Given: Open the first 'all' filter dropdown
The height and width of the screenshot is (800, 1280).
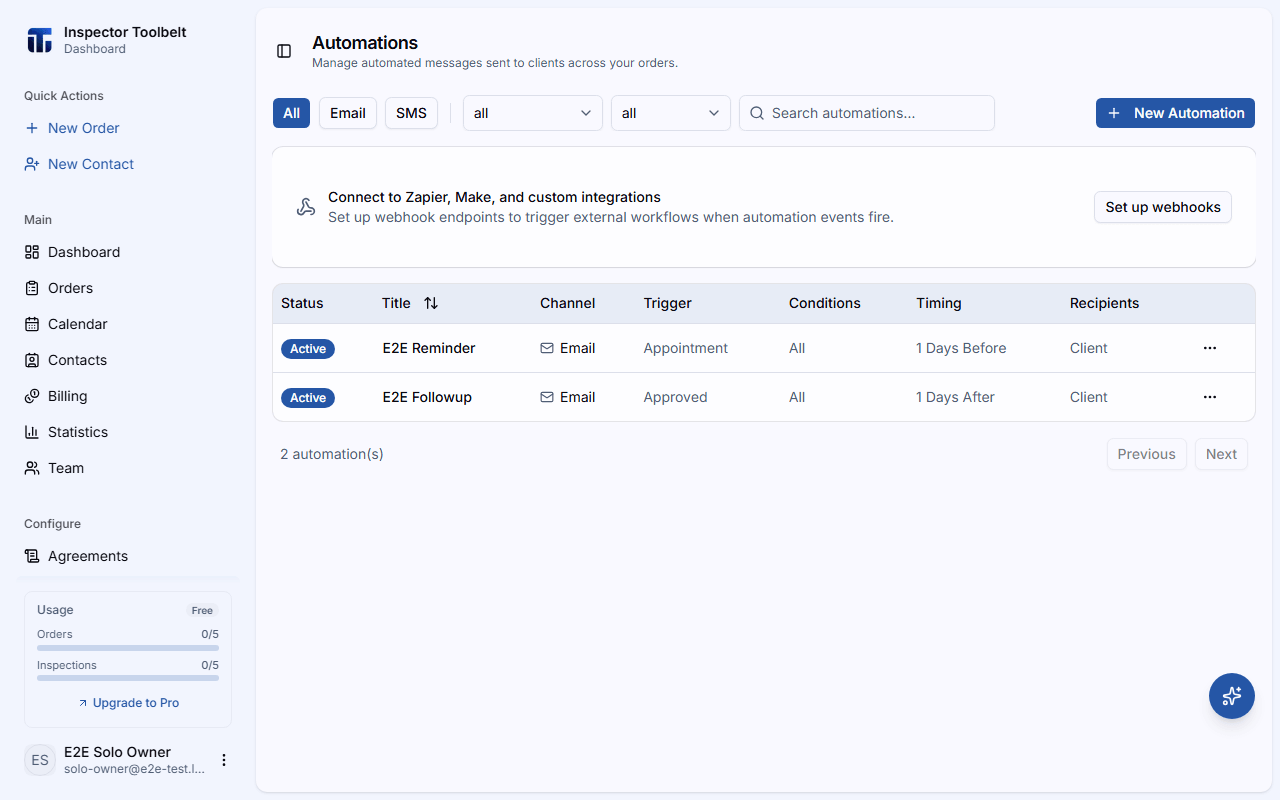Looking at the screenshot, I should point(533,113).
